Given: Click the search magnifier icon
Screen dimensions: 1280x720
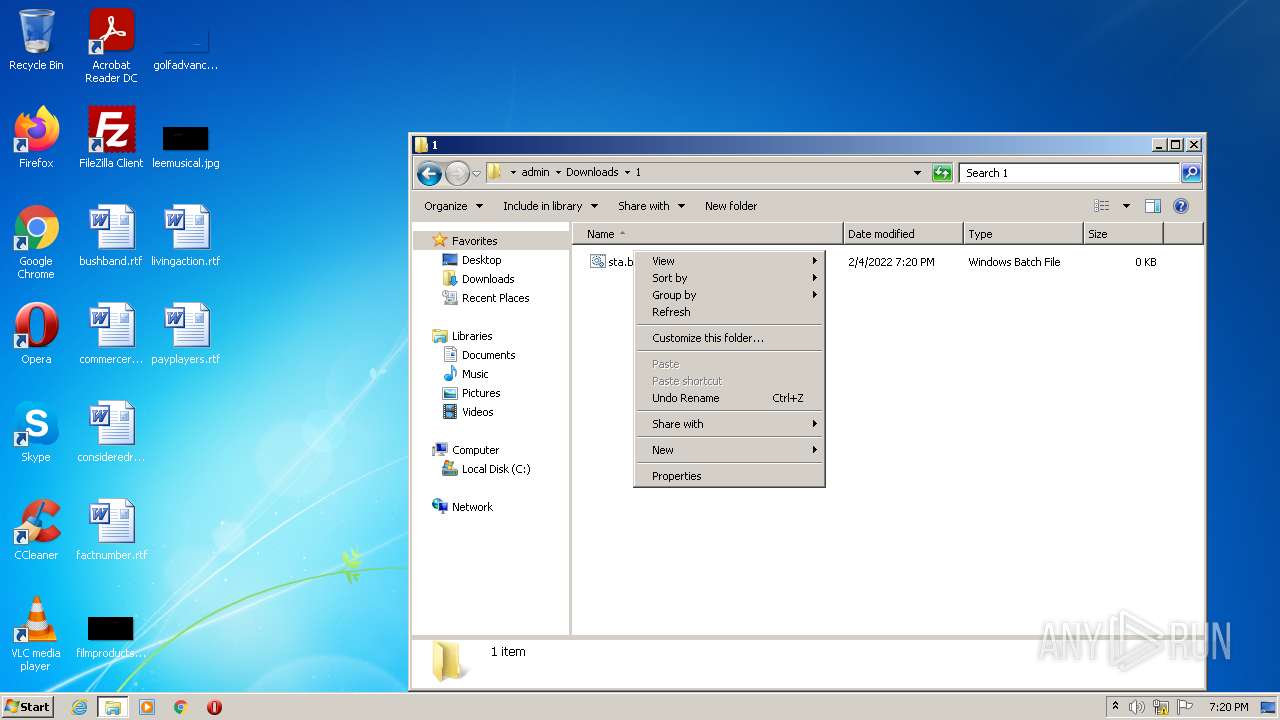Looking at the screenshot, I should 1190,173.
